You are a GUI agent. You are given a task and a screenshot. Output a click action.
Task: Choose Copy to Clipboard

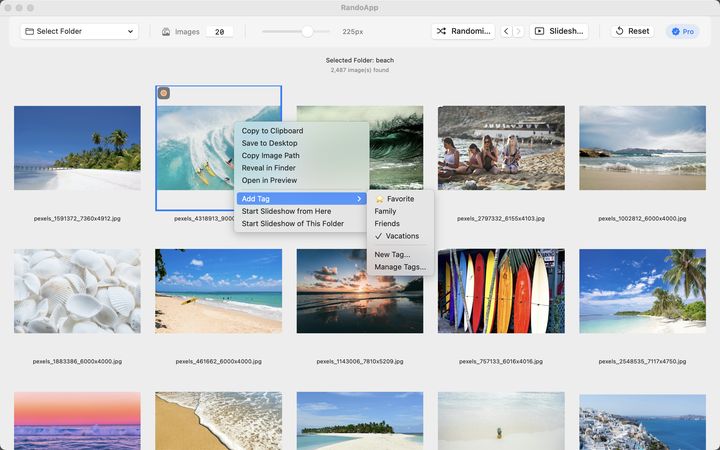(x=272, y=131)
